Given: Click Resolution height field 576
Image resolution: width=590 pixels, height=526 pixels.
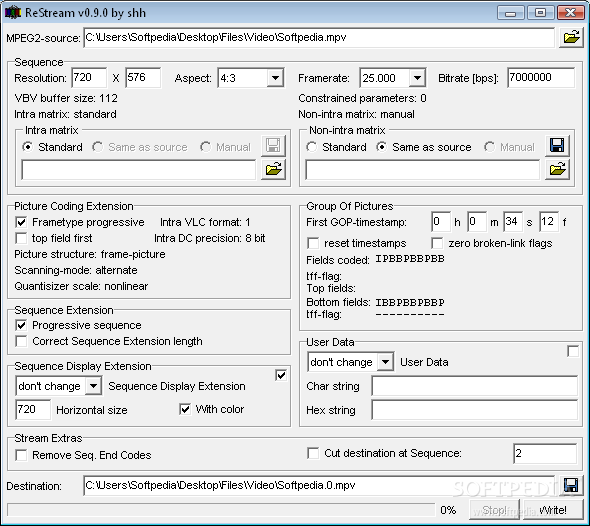Looking at the screenshot, I should pos(143,78).
